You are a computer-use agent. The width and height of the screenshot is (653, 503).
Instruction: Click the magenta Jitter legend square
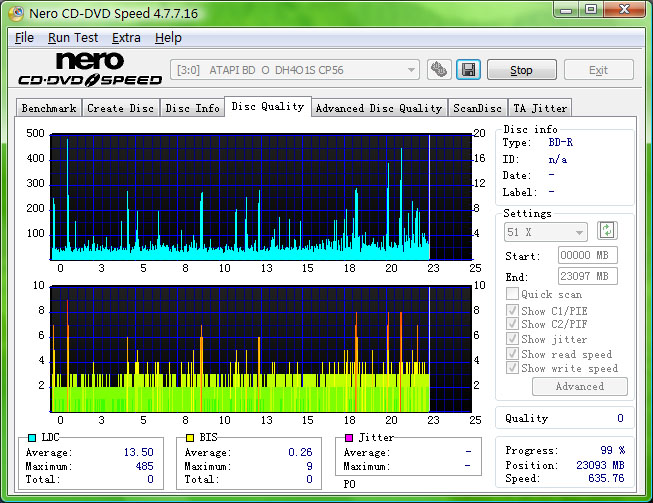[x=348, y=438]
